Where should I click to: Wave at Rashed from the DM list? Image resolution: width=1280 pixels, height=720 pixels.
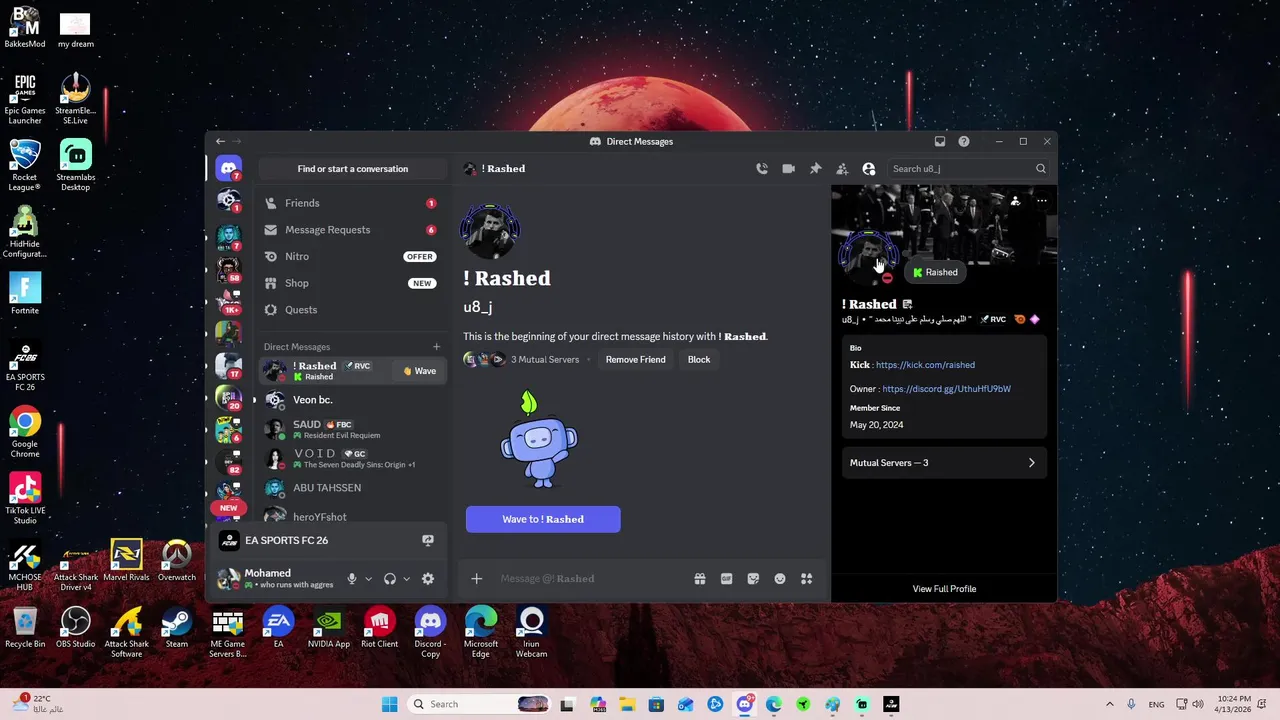click(420, 371)
